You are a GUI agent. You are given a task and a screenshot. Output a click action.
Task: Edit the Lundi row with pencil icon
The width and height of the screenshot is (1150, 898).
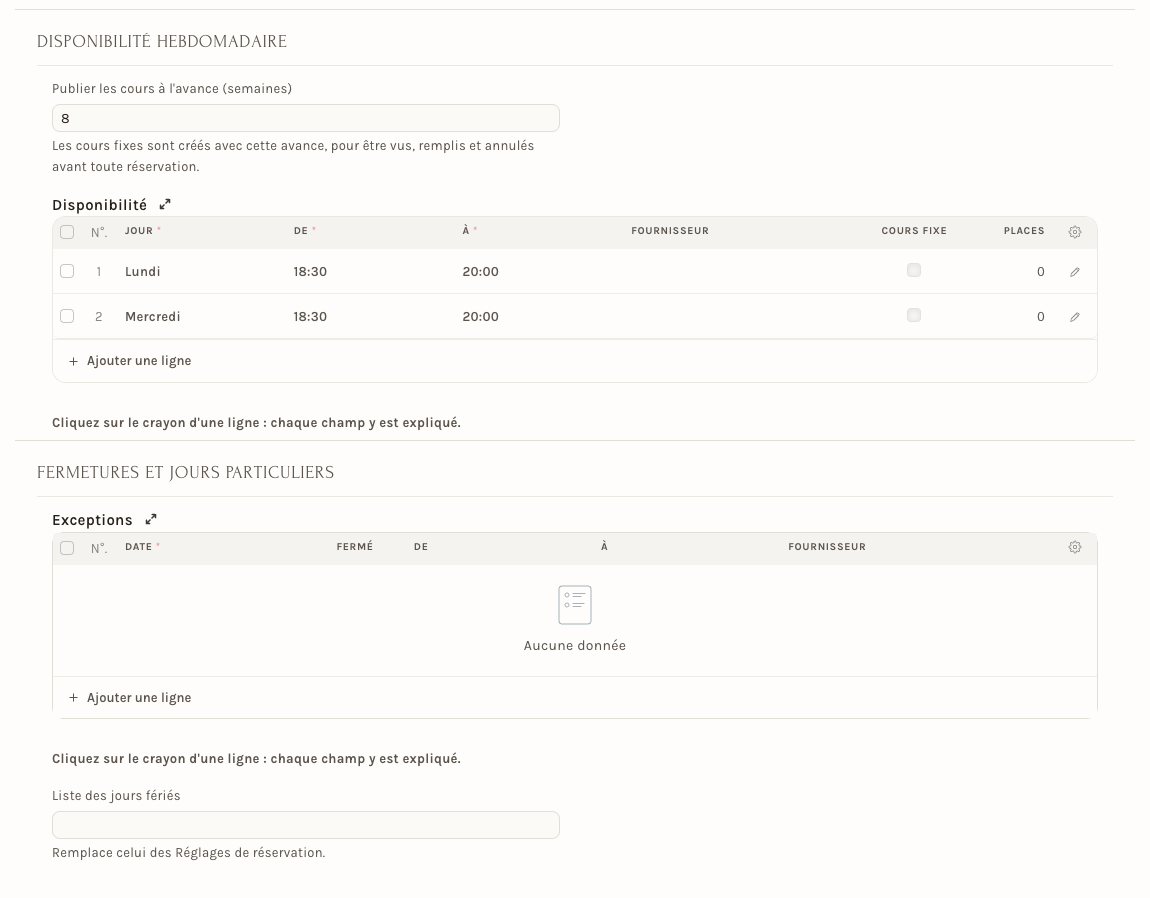coord(1074,272)
